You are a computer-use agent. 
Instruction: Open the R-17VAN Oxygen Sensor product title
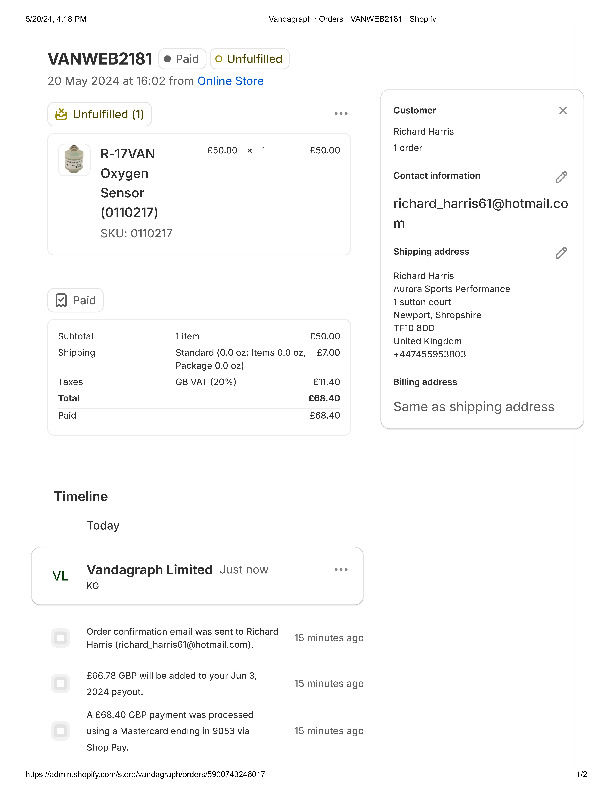click(x=128, y=182)
